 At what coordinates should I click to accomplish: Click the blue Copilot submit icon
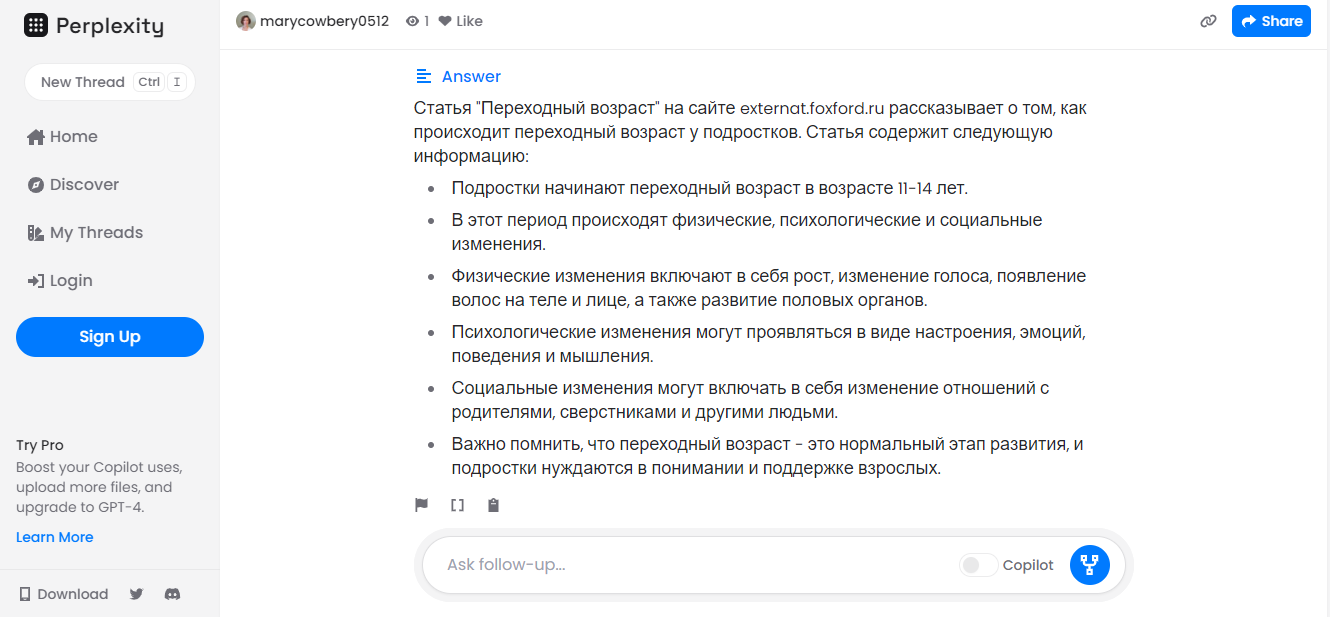click(1089, 565)
